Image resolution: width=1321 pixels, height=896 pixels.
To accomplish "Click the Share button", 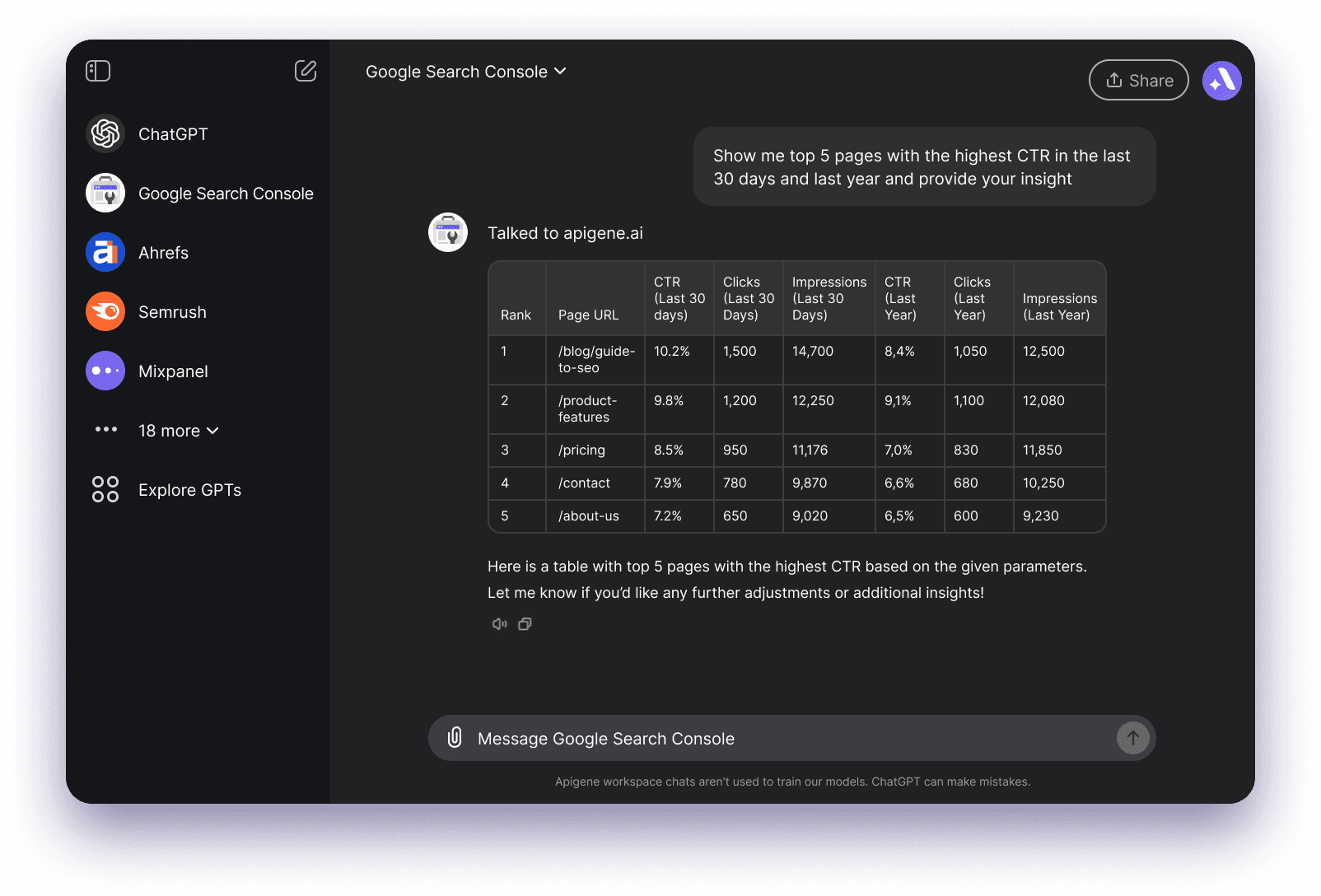I will click(1139, 80).
